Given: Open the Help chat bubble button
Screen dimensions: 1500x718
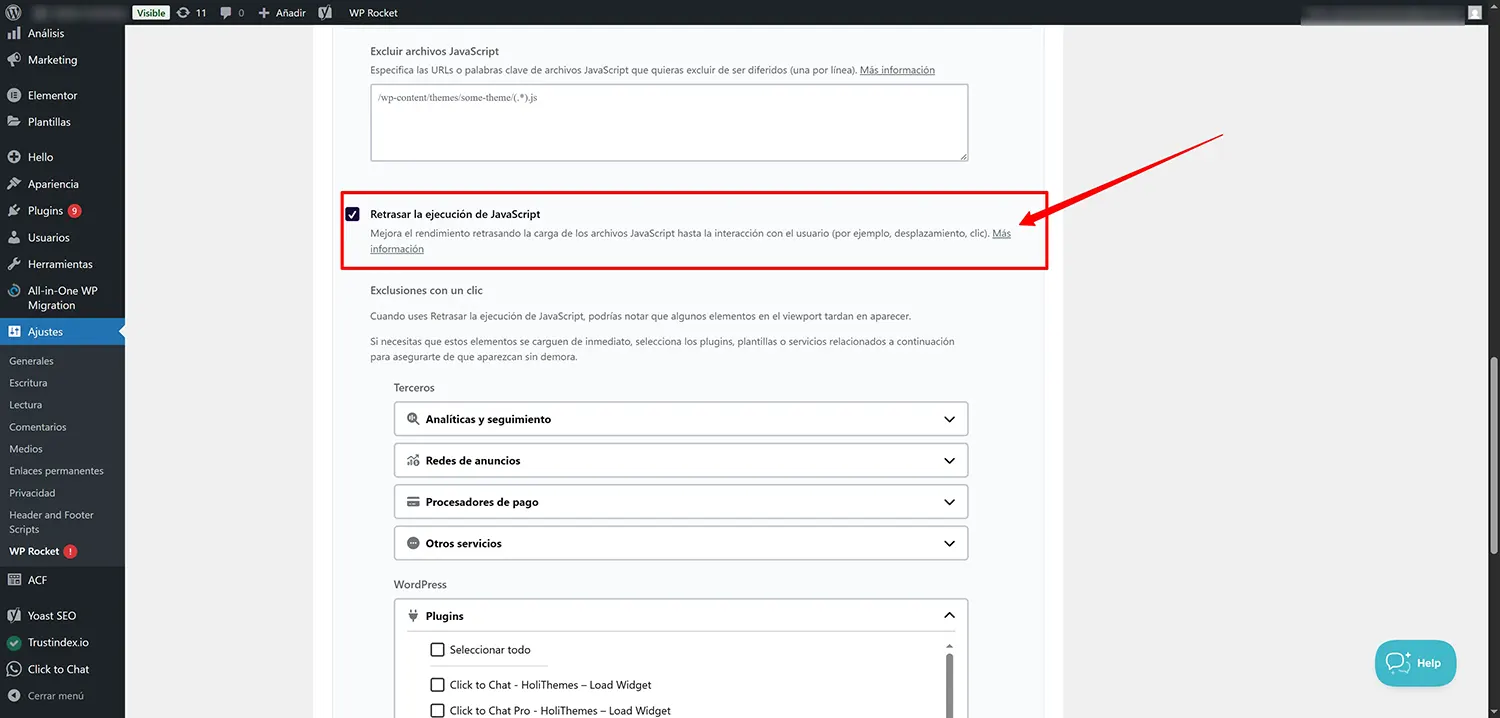Looking at the screenshot, I should [1415, 663].
